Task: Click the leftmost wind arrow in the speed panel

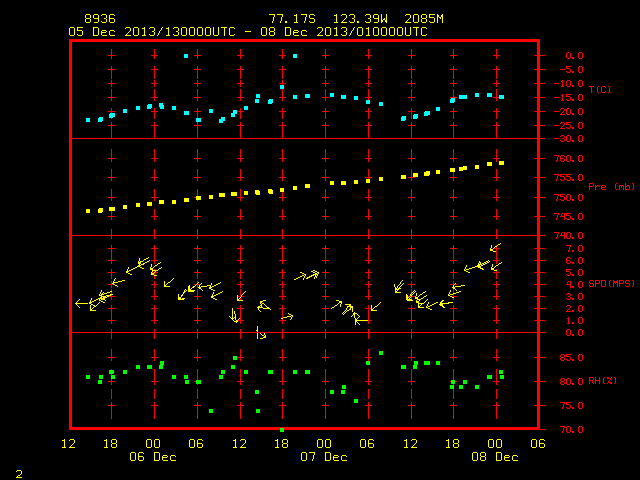Action: click(x=82, y=303)
